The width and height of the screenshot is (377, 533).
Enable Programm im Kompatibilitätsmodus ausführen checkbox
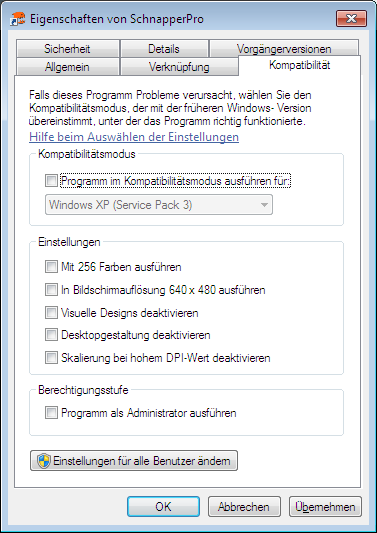coord(51,182)
